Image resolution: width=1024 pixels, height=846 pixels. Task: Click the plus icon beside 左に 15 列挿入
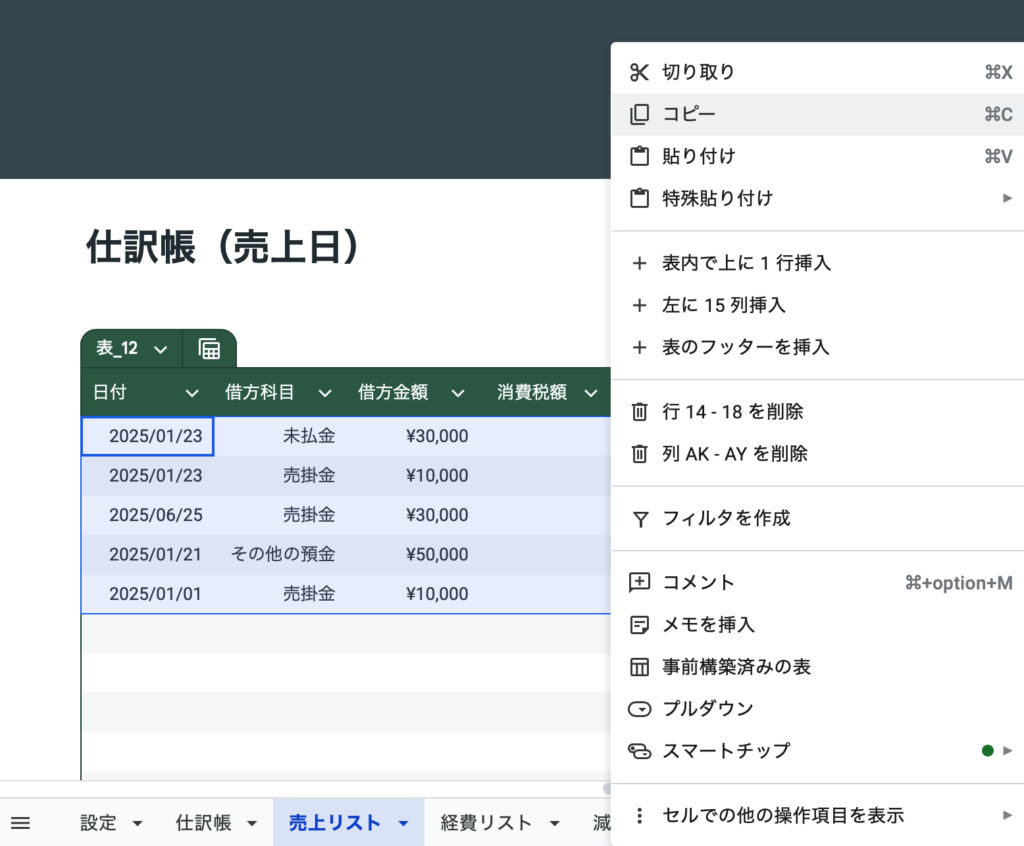tap(639, 305)
